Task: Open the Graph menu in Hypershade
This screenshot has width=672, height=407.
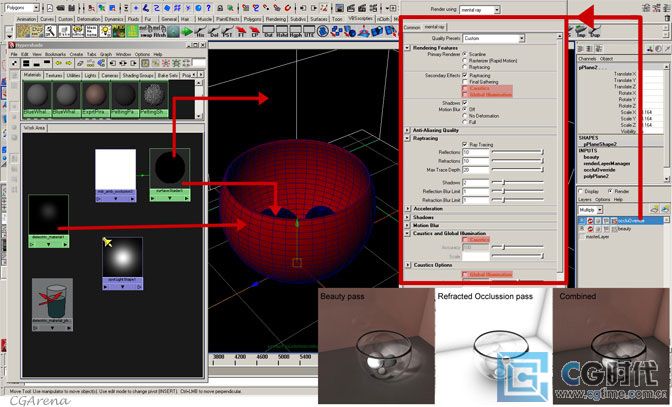Action: (x=106, y=54)
